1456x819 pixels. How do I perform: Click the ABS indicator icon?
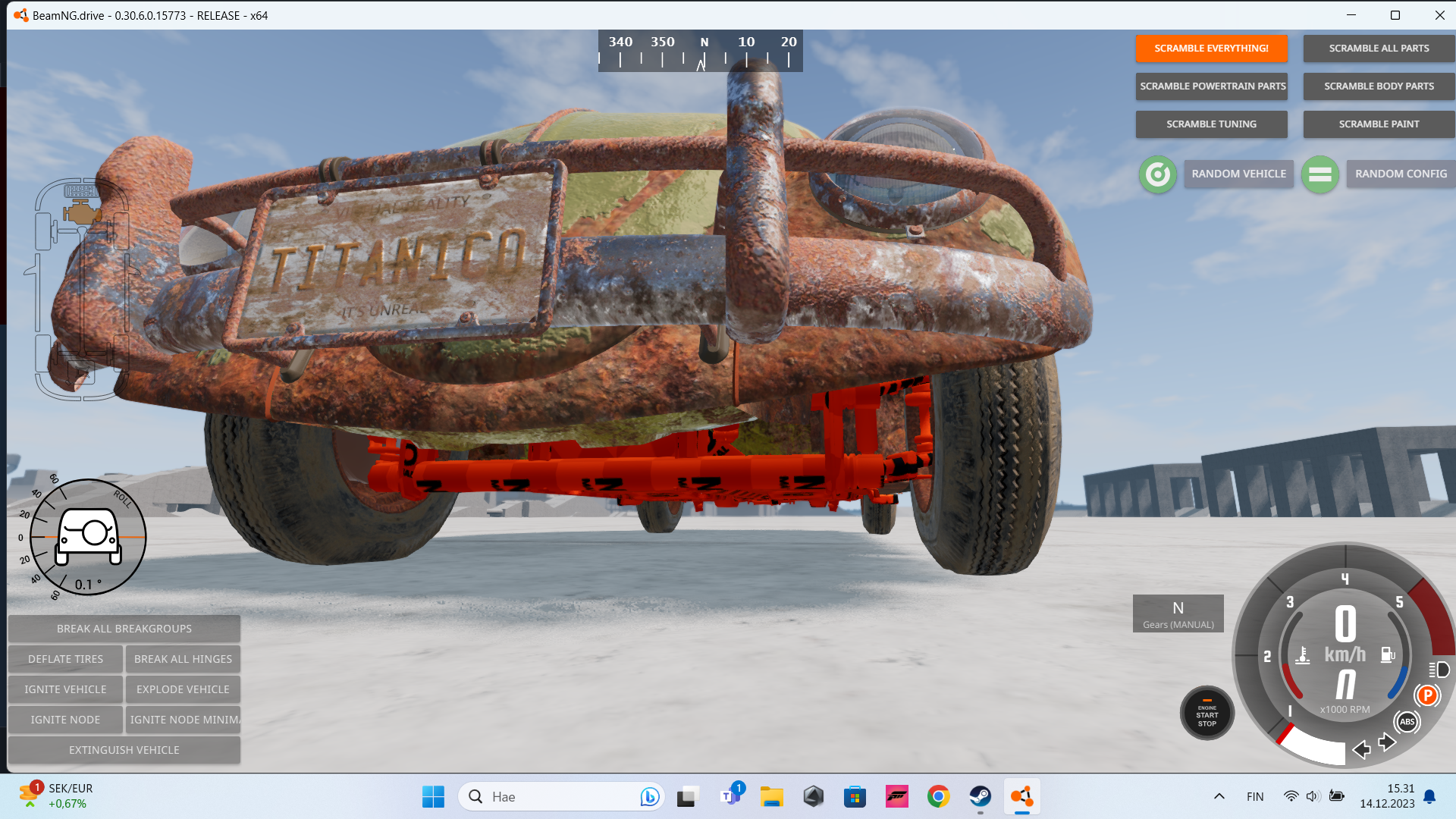(1407, 722)
